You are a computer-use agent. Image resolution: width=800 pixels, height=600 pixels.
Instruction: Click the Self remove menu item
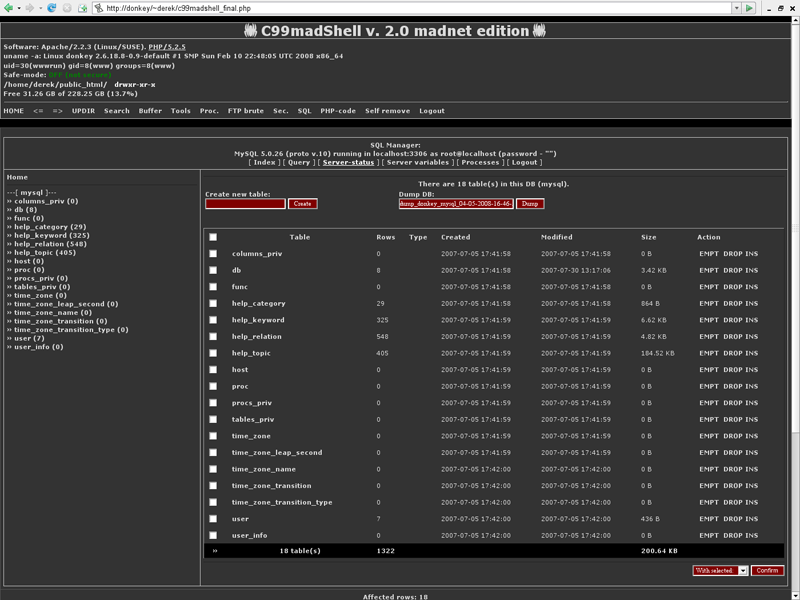tap(387, 111)
